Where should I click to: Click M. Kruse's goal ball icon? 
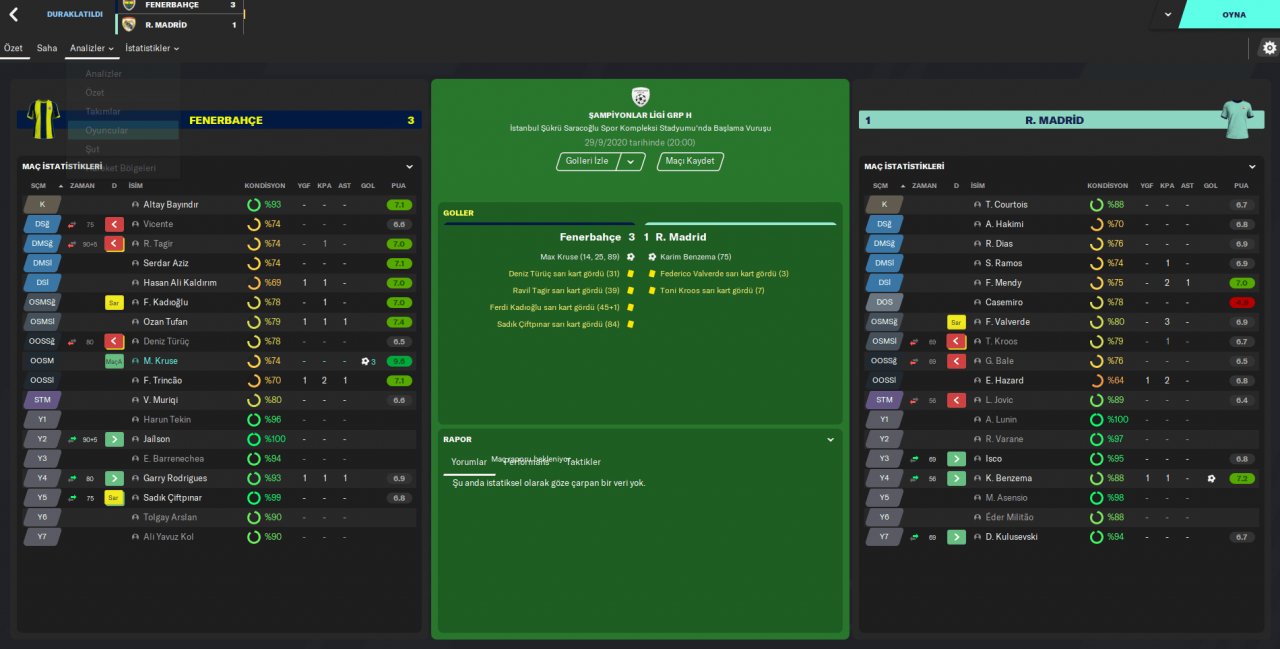pos(366,361)
